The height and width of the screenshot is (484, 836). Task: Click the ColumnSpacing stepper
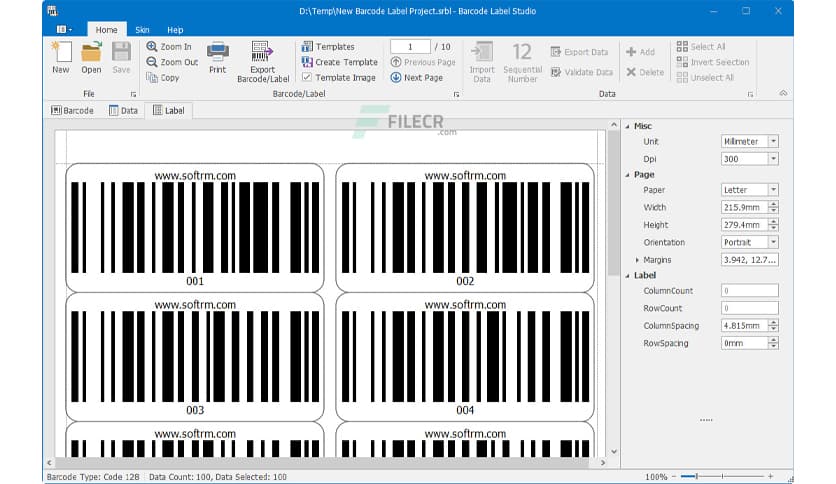[773, 326]
